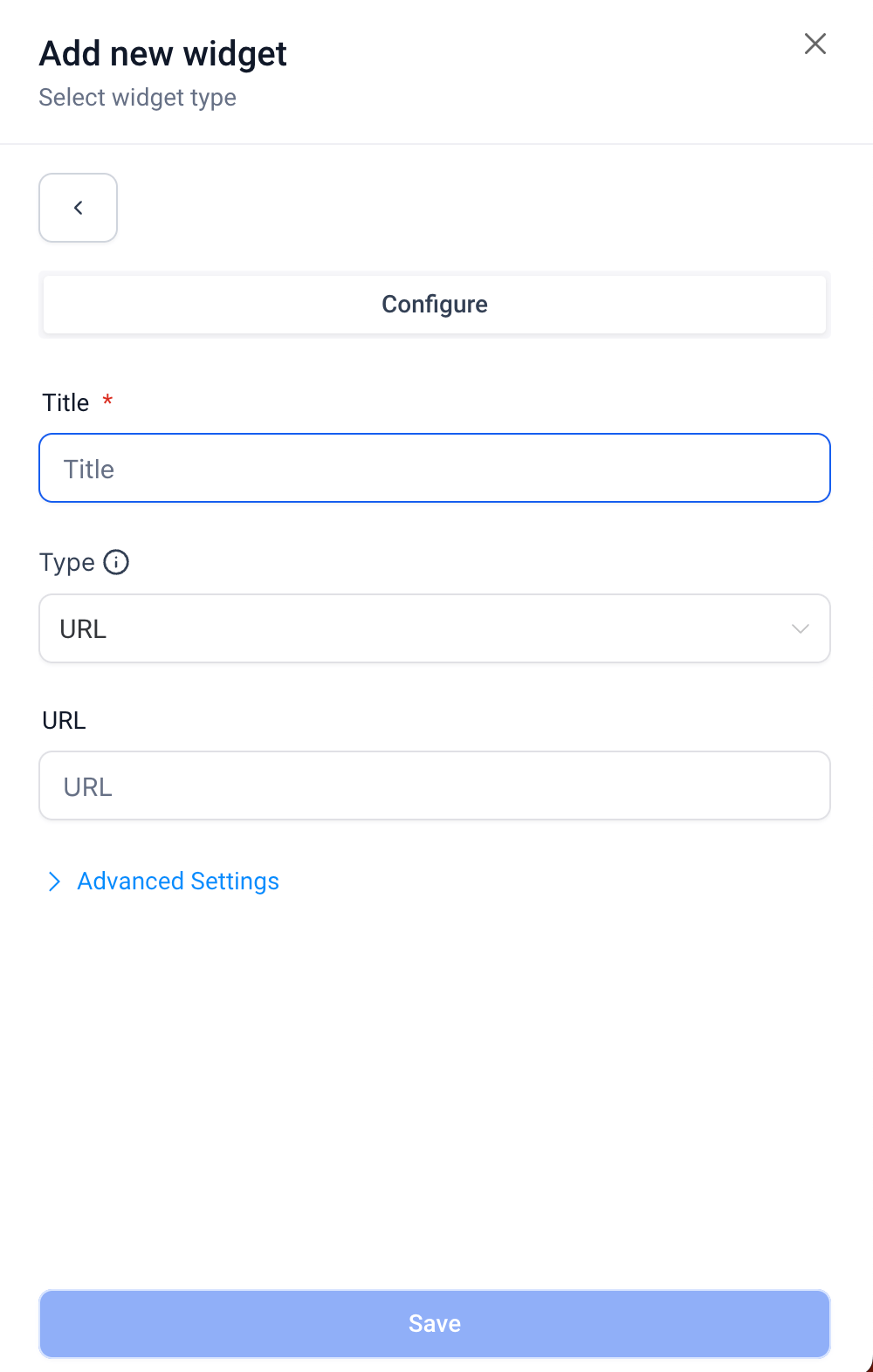Click the Type field label
The image size is (873, 1372).
(66, 563)
